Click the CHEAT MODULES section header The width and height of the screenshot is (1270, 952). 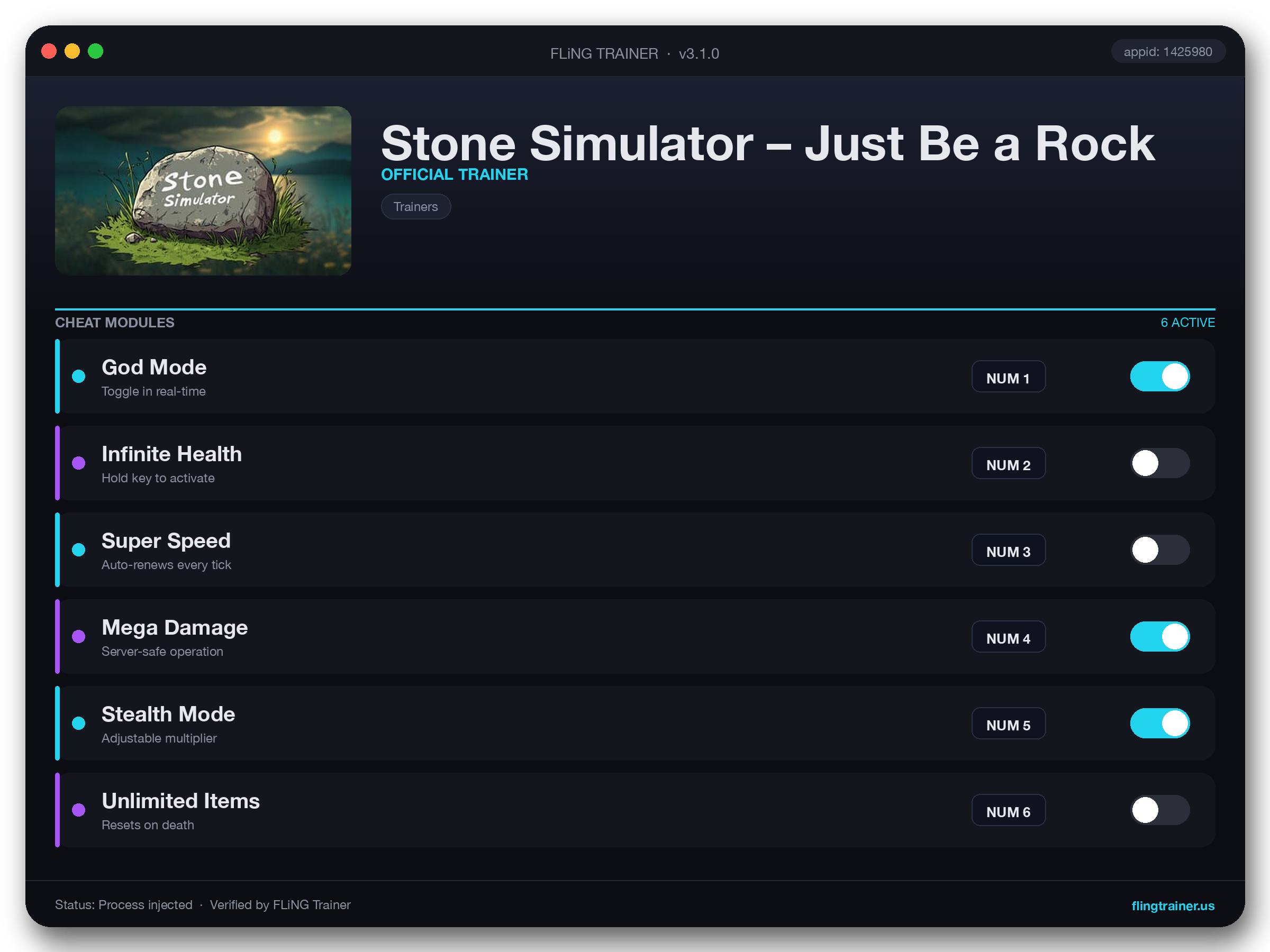(x=114, y=323)
